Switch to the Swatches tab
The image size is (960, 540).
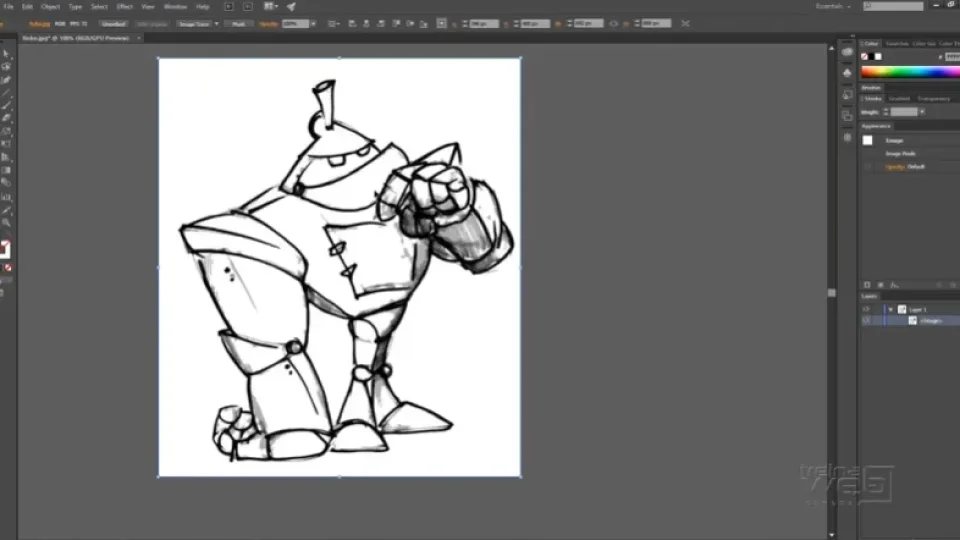coord(897,43)
